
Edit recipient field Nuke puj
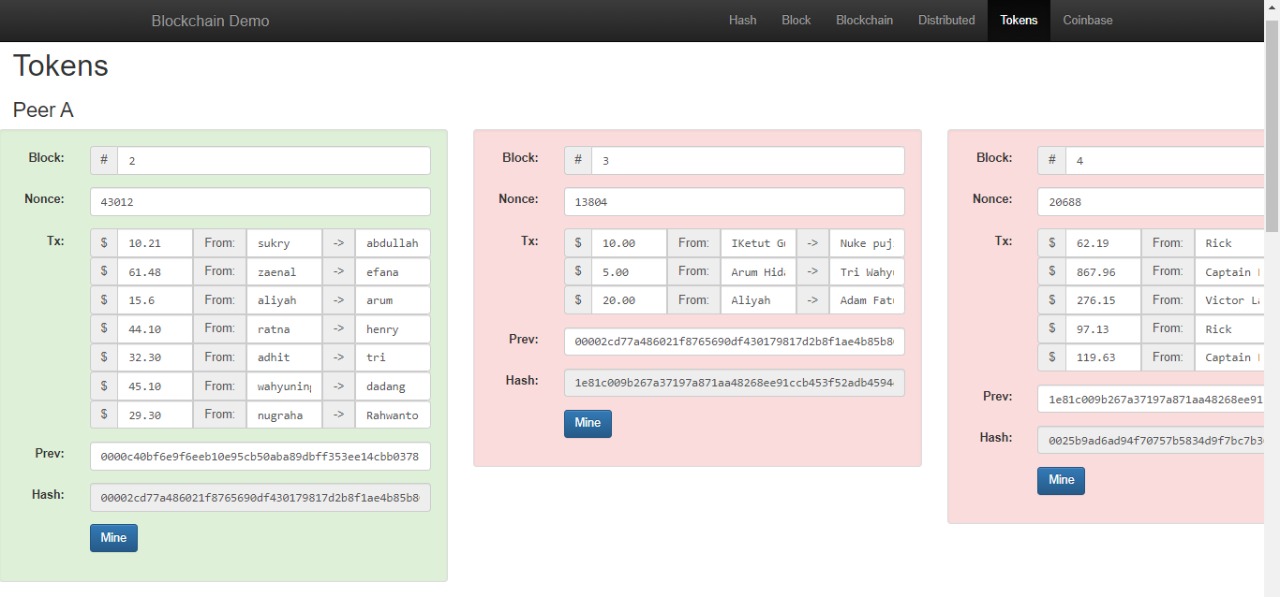click(867, 243)
